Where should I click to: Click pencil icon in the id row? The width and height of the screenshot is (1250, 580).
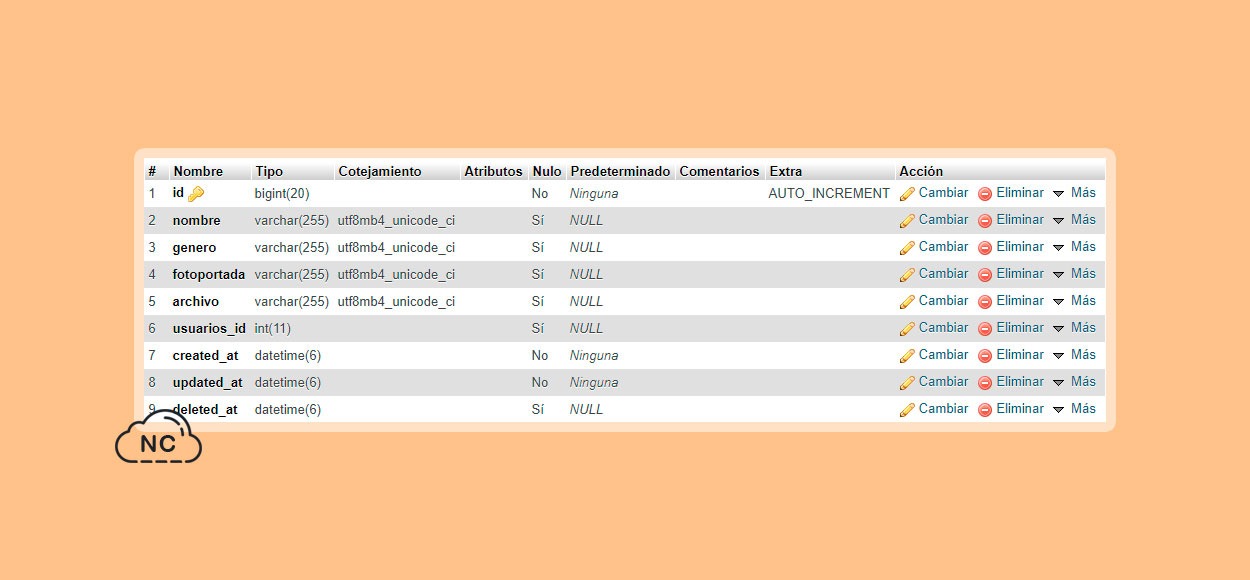(907, 194)
